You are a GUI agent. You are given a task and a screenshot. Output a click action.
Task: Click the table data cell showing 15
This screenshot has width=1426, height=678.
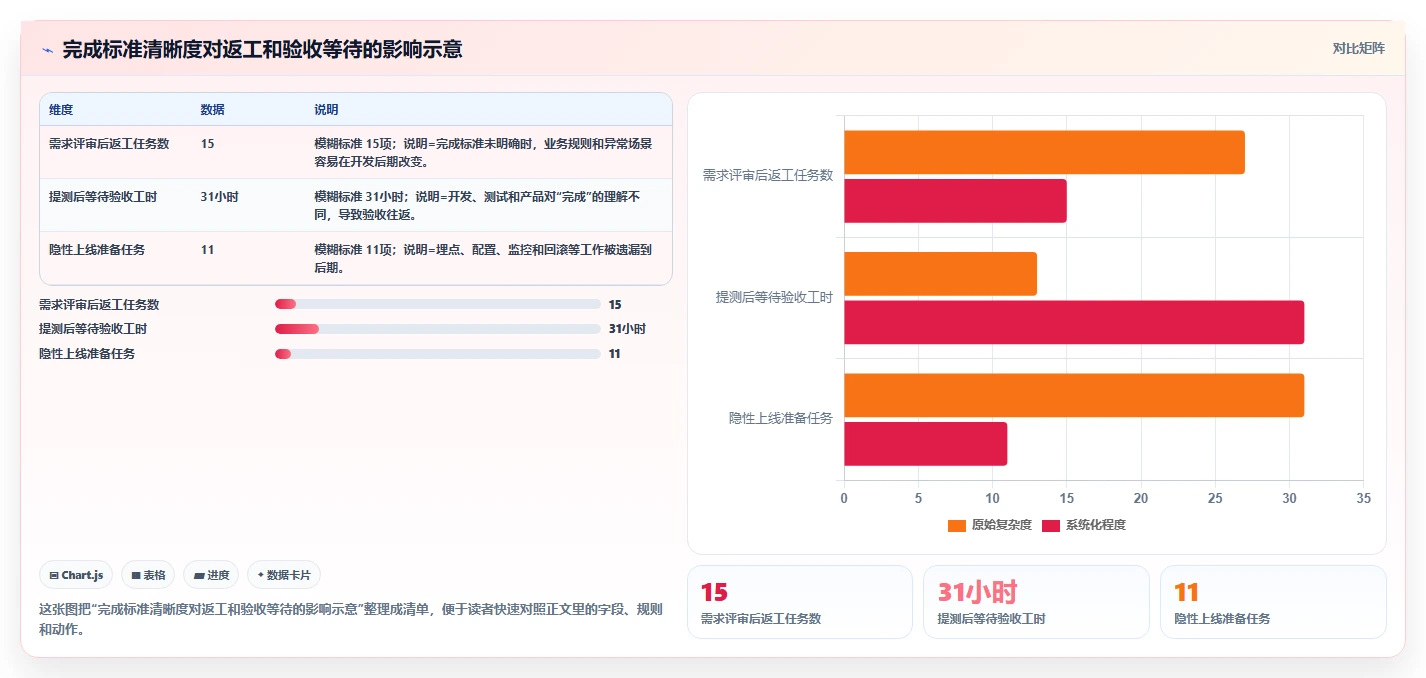207,144
